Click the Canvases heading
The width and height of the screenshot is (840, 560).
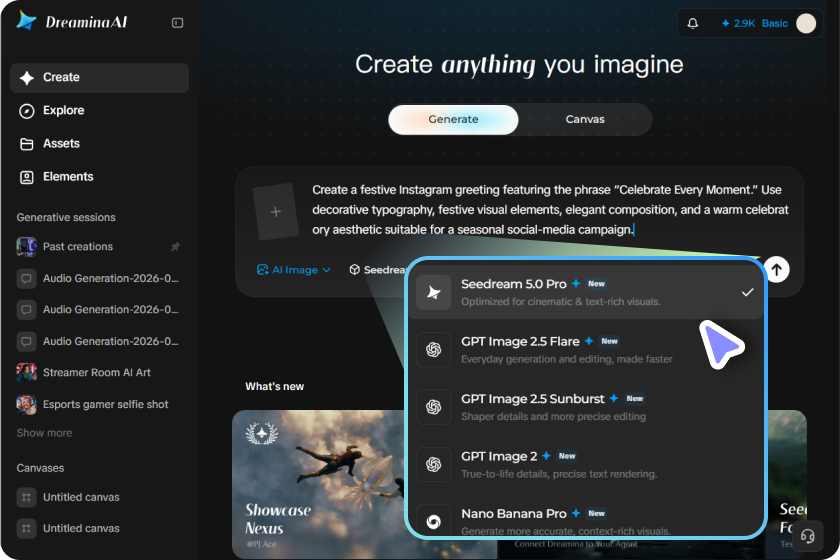tap(40, 468)
